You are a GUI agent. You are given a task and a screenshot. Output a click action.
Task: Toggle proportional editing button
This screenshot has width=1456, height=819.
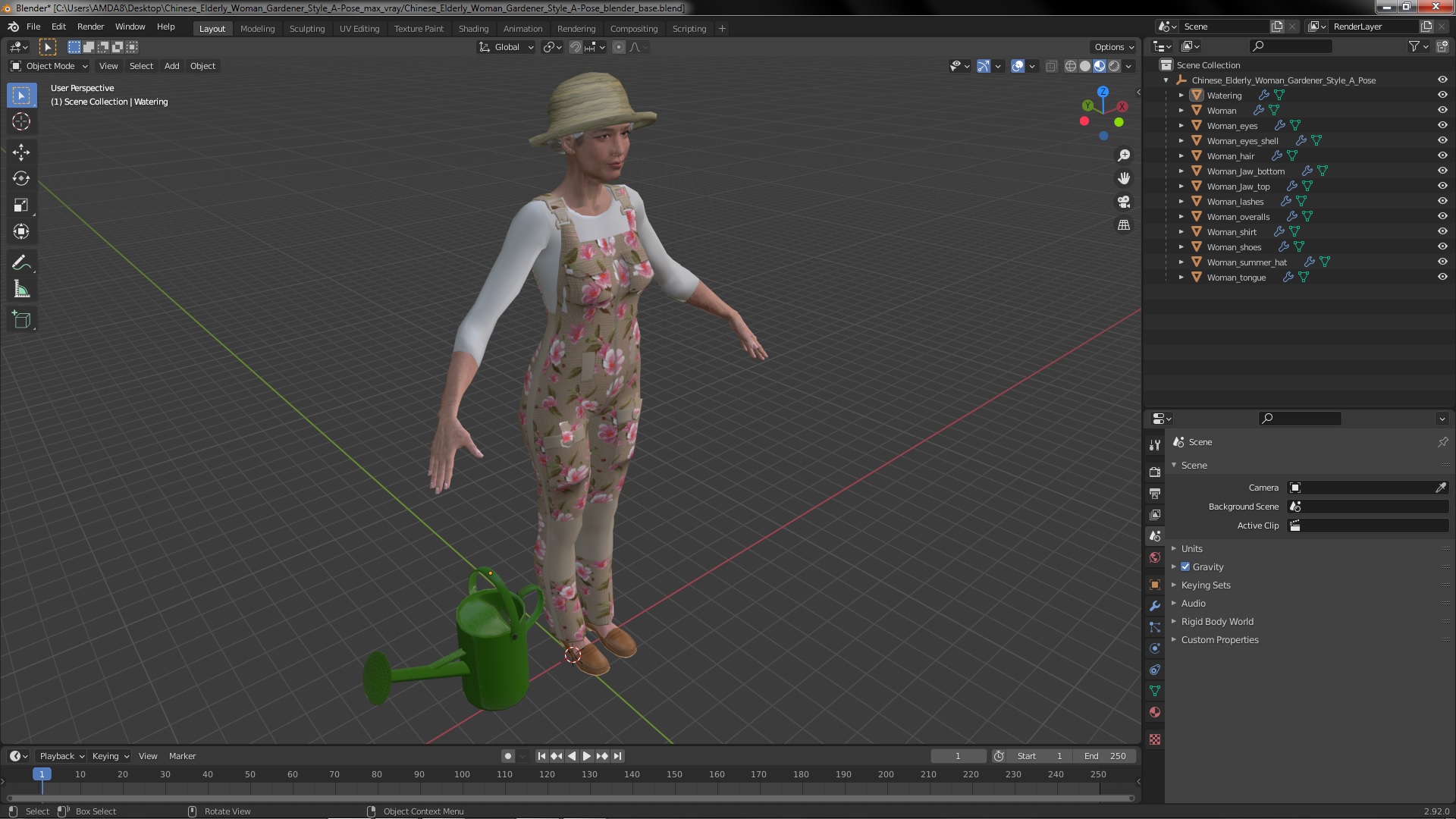tap(619, 47)
